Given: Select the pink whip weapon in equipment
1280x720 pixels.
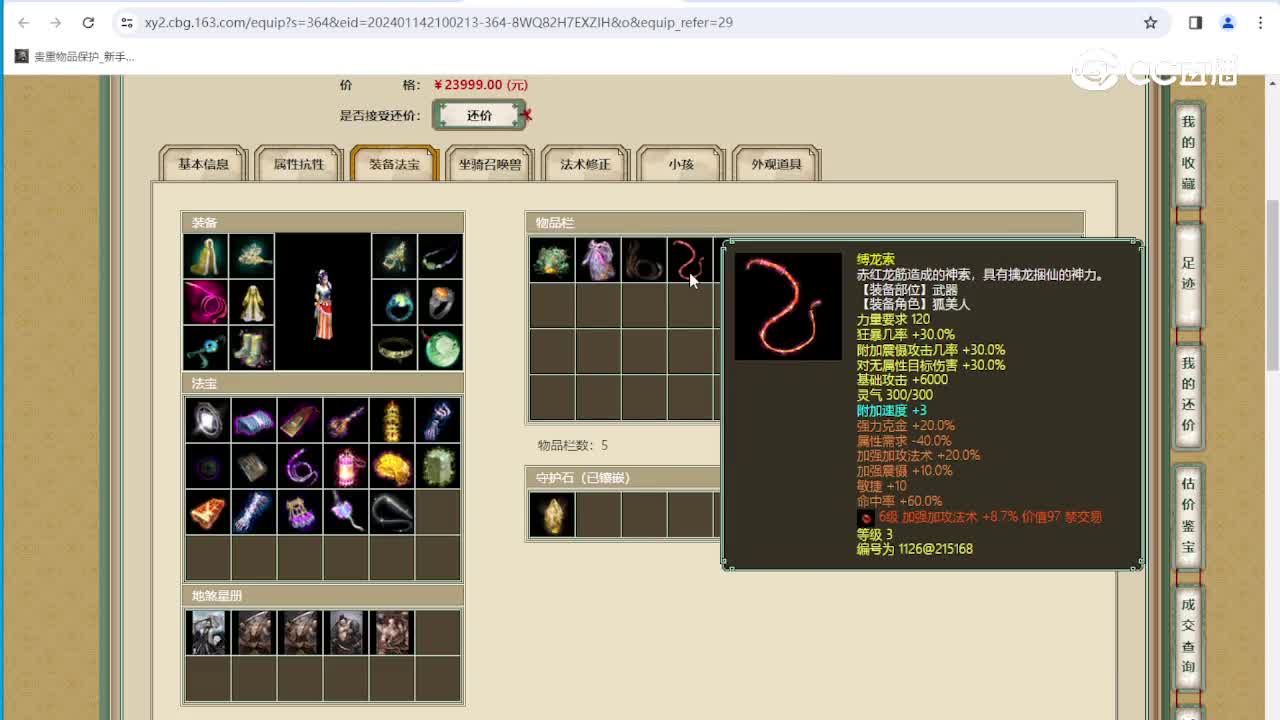Looking at the screenshot, I should click(206, 302).
